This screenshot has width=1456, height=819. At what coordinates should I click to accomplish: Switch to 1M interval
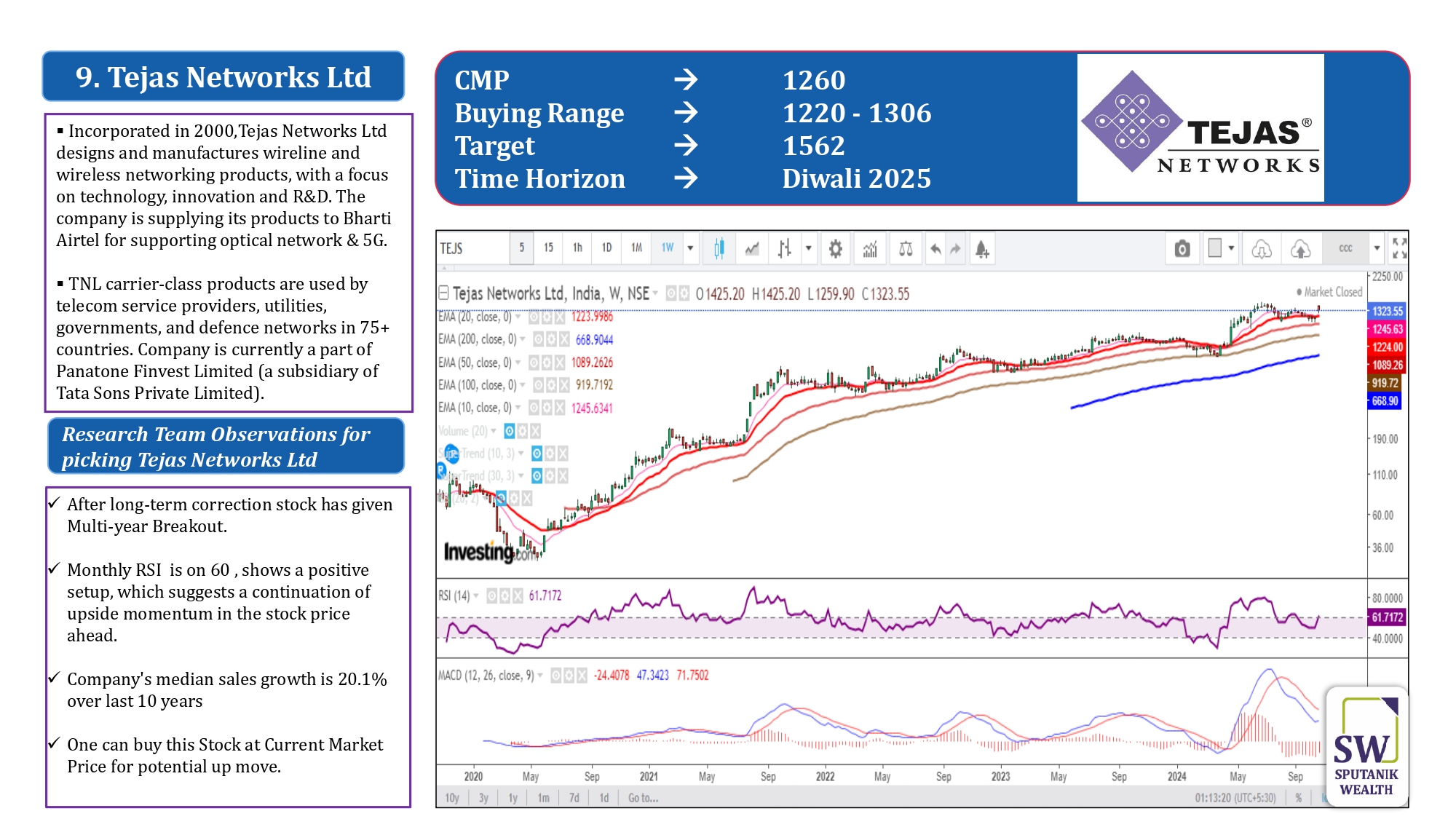point(636,248)
